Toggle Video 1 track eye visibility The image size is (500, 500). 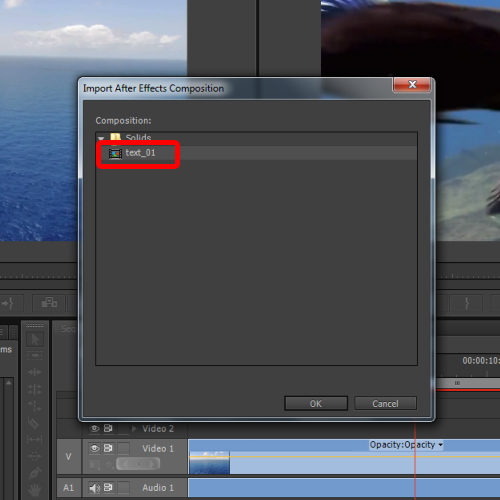pyautogui.click(x=95, y=448)
